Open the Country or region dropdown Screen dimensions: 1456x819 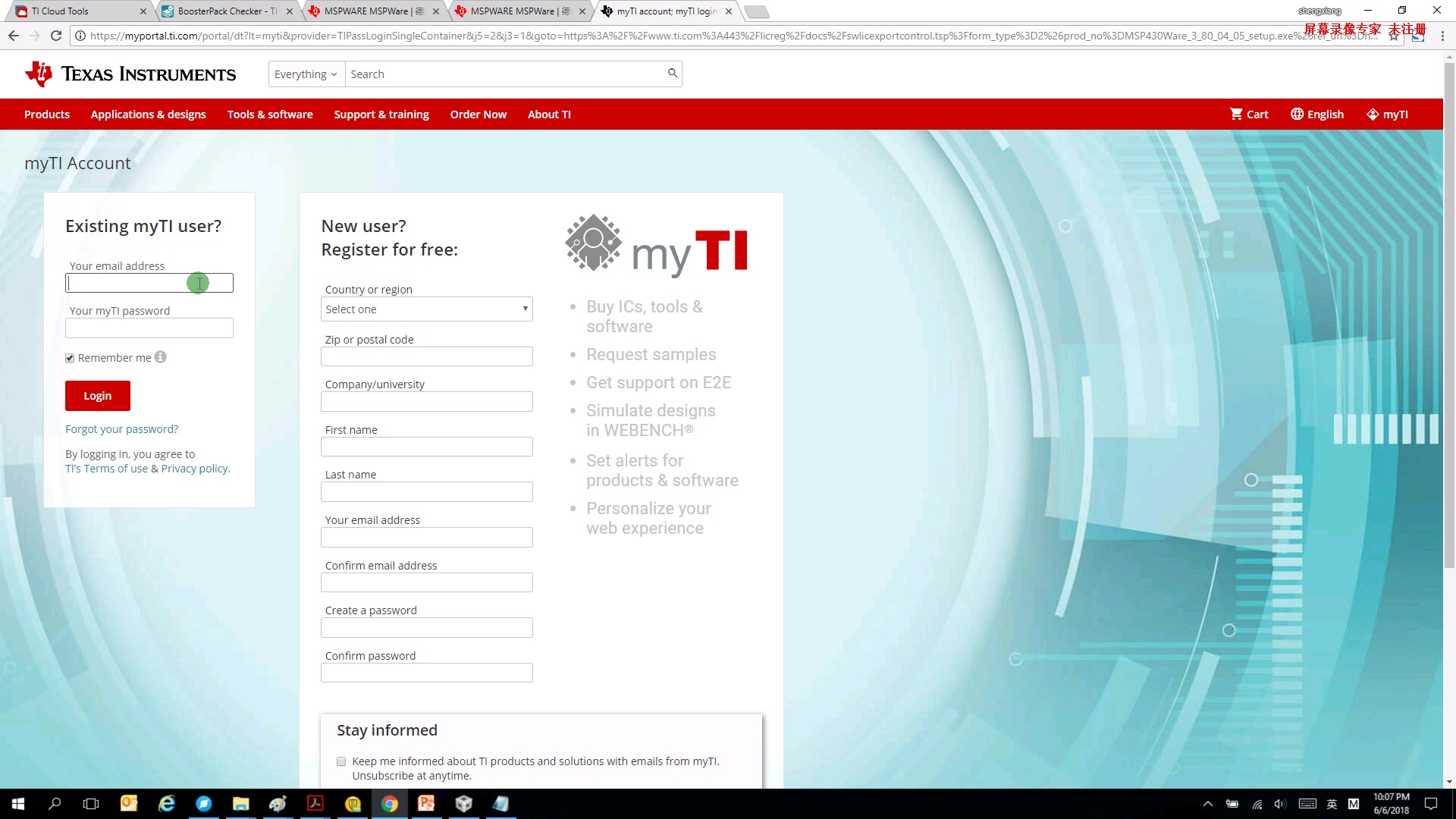(x=426, y=309)
